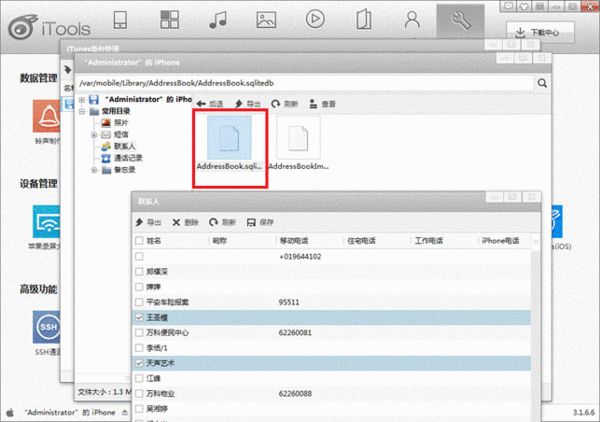Select the AddressBookImages file

(298, 143)
